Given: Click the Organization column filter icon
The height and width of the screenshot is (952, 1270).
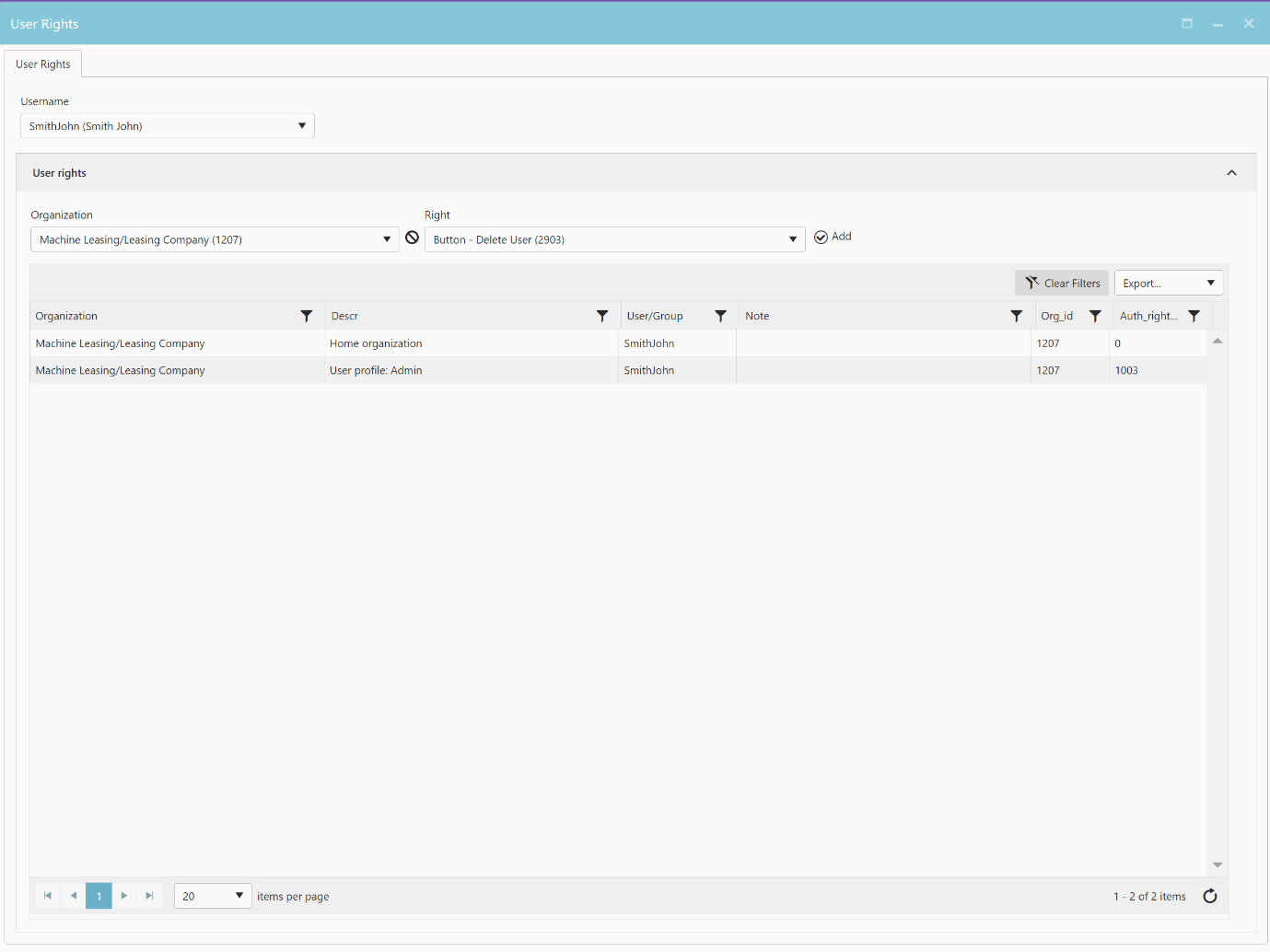Looking at the screenshot, I should point(307,316).
